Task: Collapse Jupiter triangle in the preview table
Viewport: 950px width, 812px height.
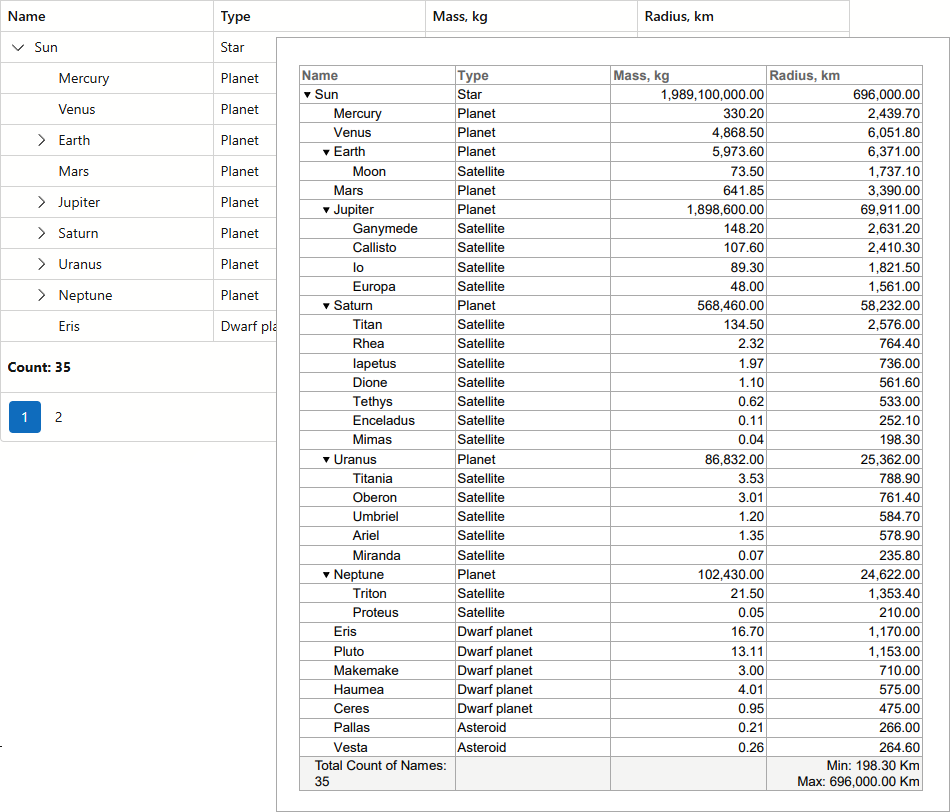Action: click(326, 210)
